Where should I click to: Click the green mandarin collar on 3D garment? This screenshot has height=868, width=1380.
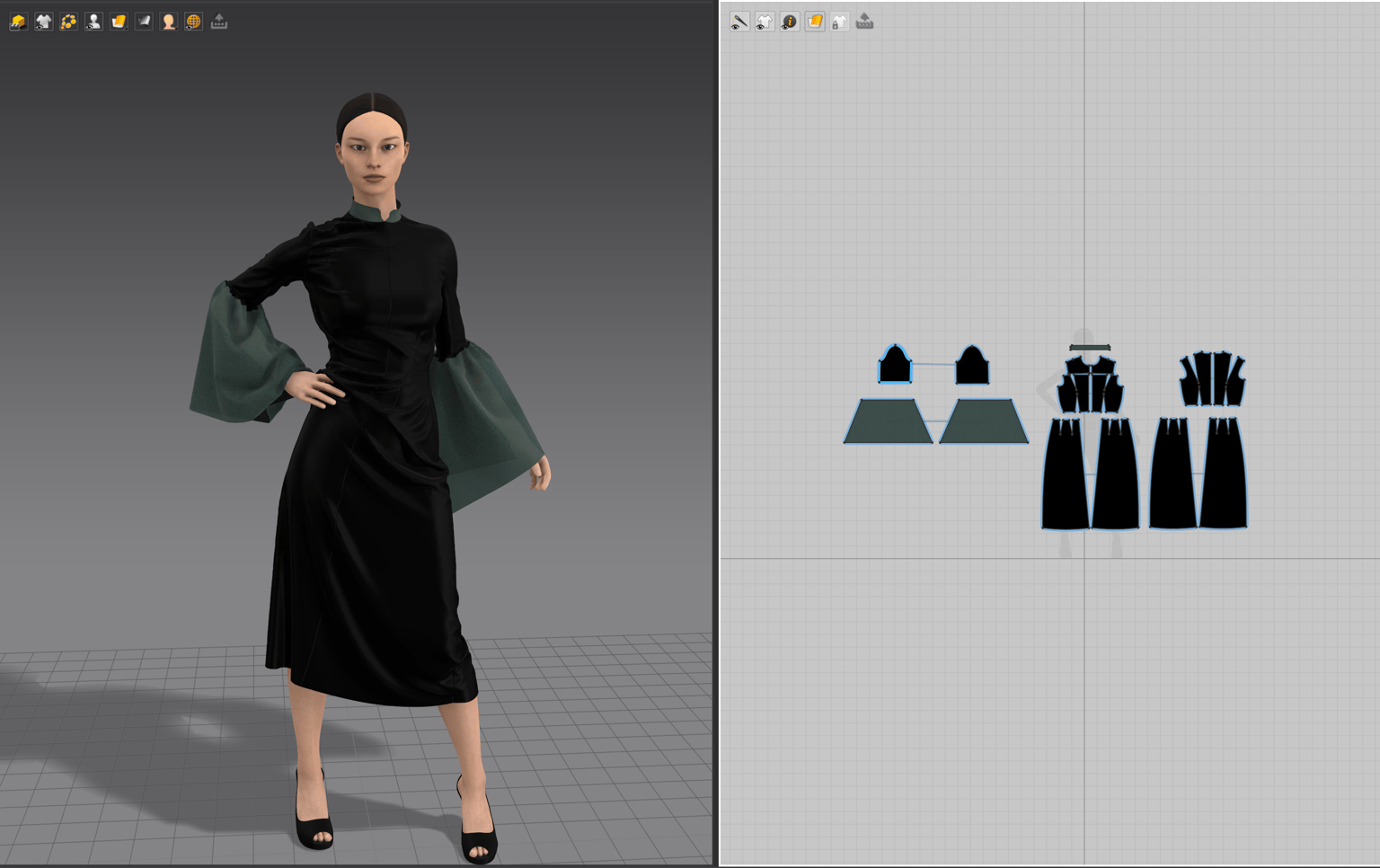click(375, 214)
